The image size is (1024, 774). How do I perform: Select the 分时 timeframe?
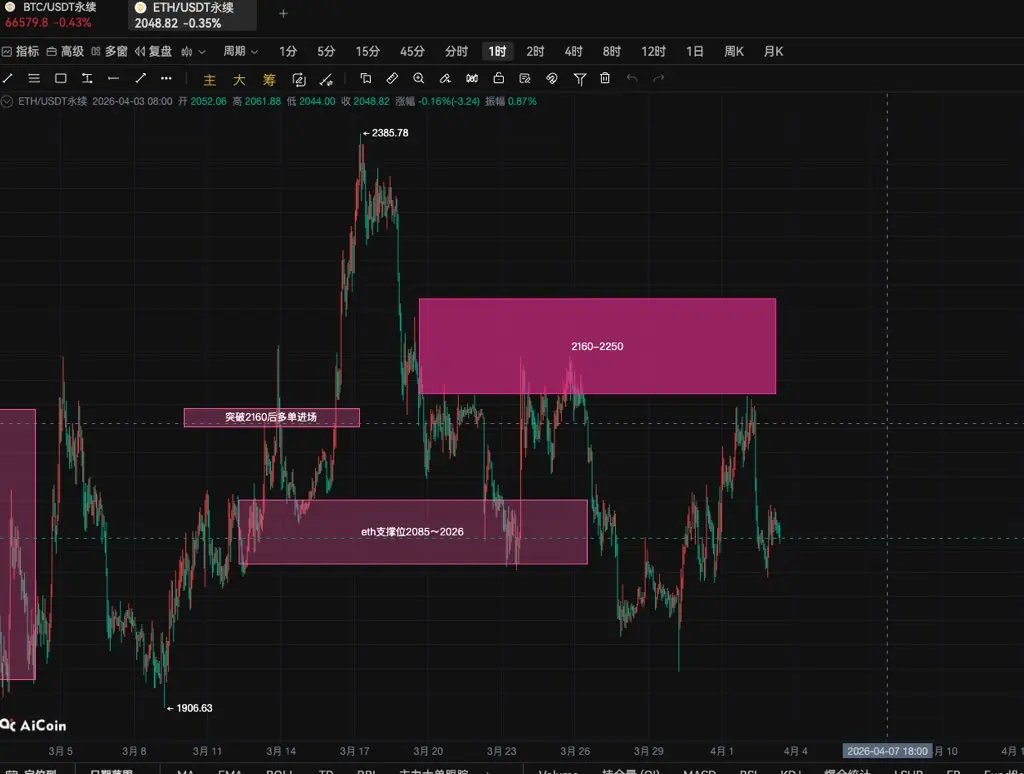(x=456, y=51)
